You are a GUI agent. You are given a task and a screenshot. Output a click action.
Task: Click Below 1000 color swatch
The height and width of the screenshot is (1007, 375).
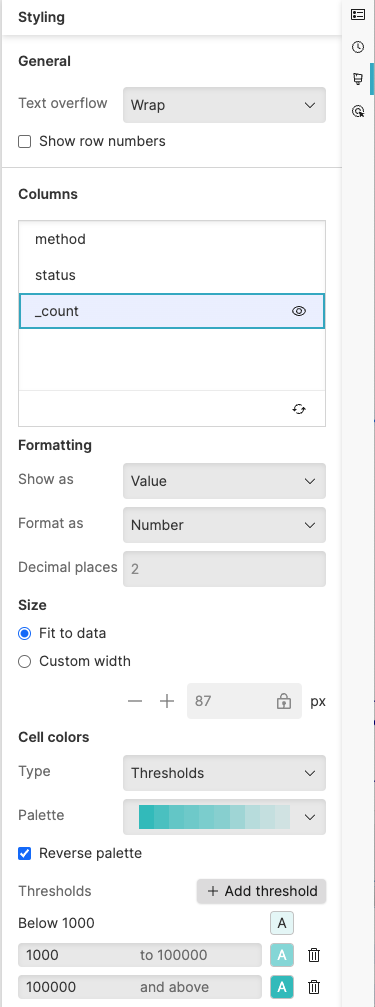pos(282,924)
